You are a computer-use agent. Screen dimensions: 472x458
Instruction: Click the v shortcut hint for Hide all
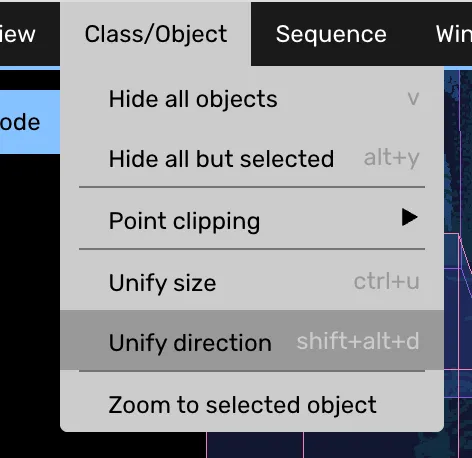pyautogui.click(x=413, y=99)
